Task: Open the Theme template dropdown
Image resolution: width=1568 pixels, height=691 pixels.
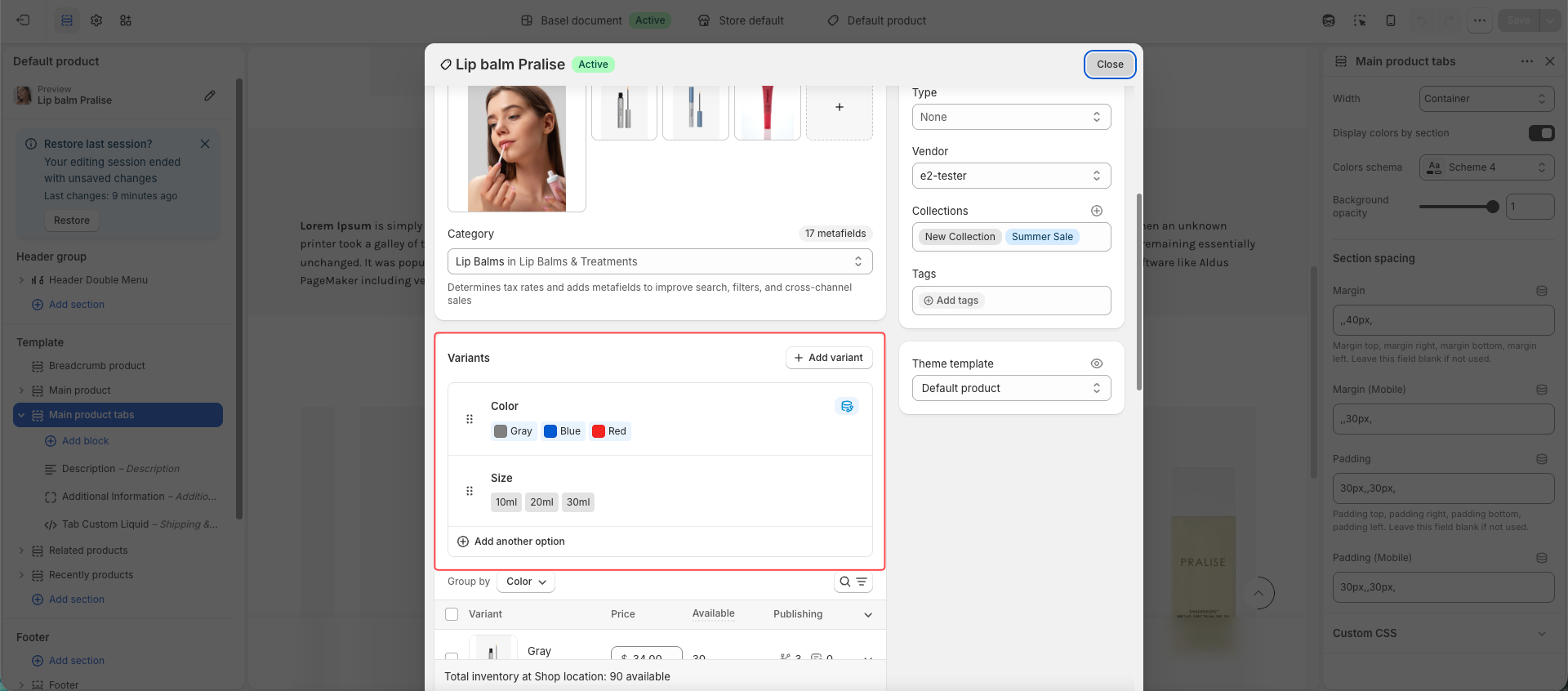Action: (1011, 388)
